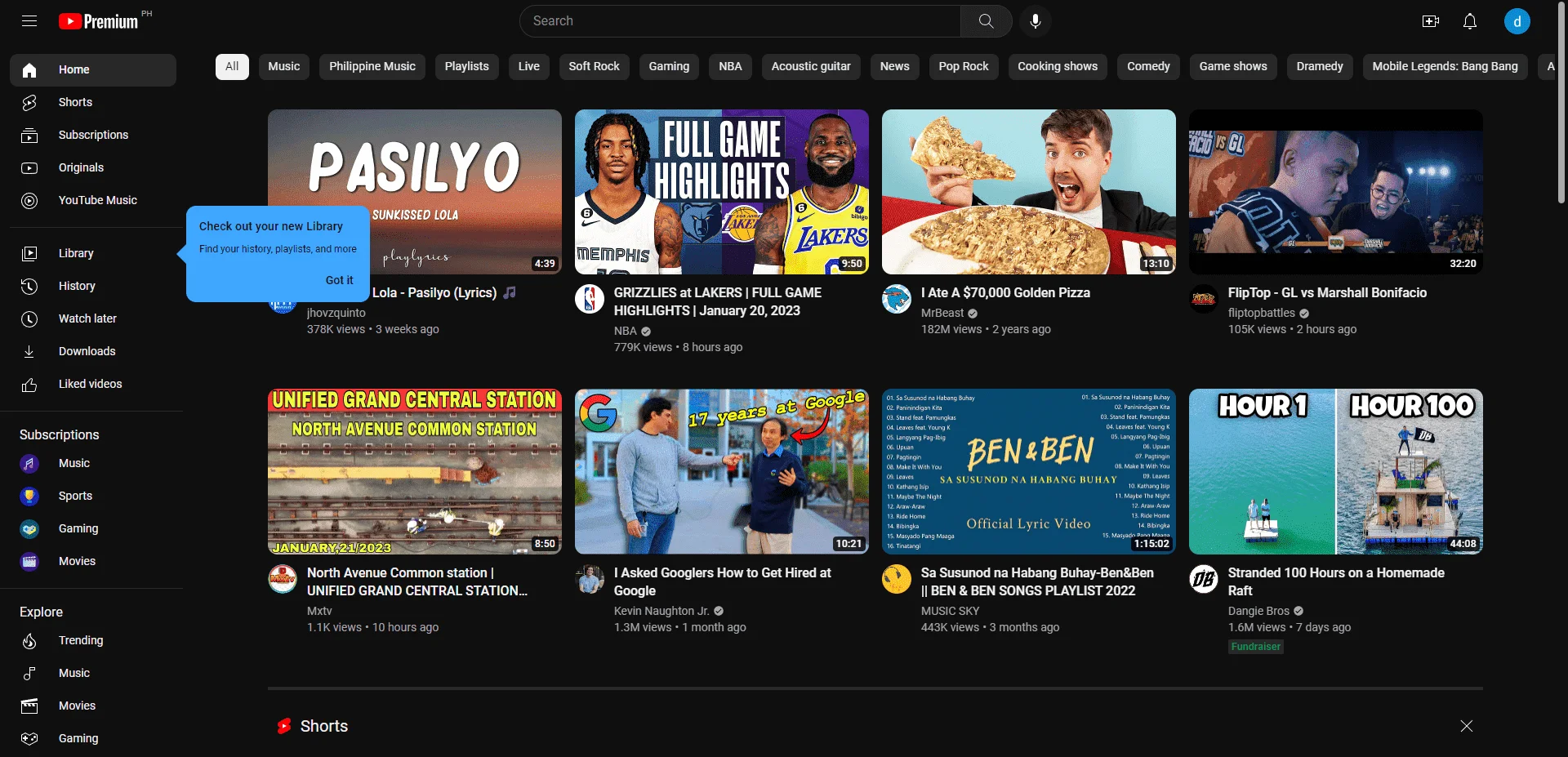Open Watch later in the sidebar
The width and height of the screenshot is (1568, 757).
pyautogui.click(x=93, y=319)
